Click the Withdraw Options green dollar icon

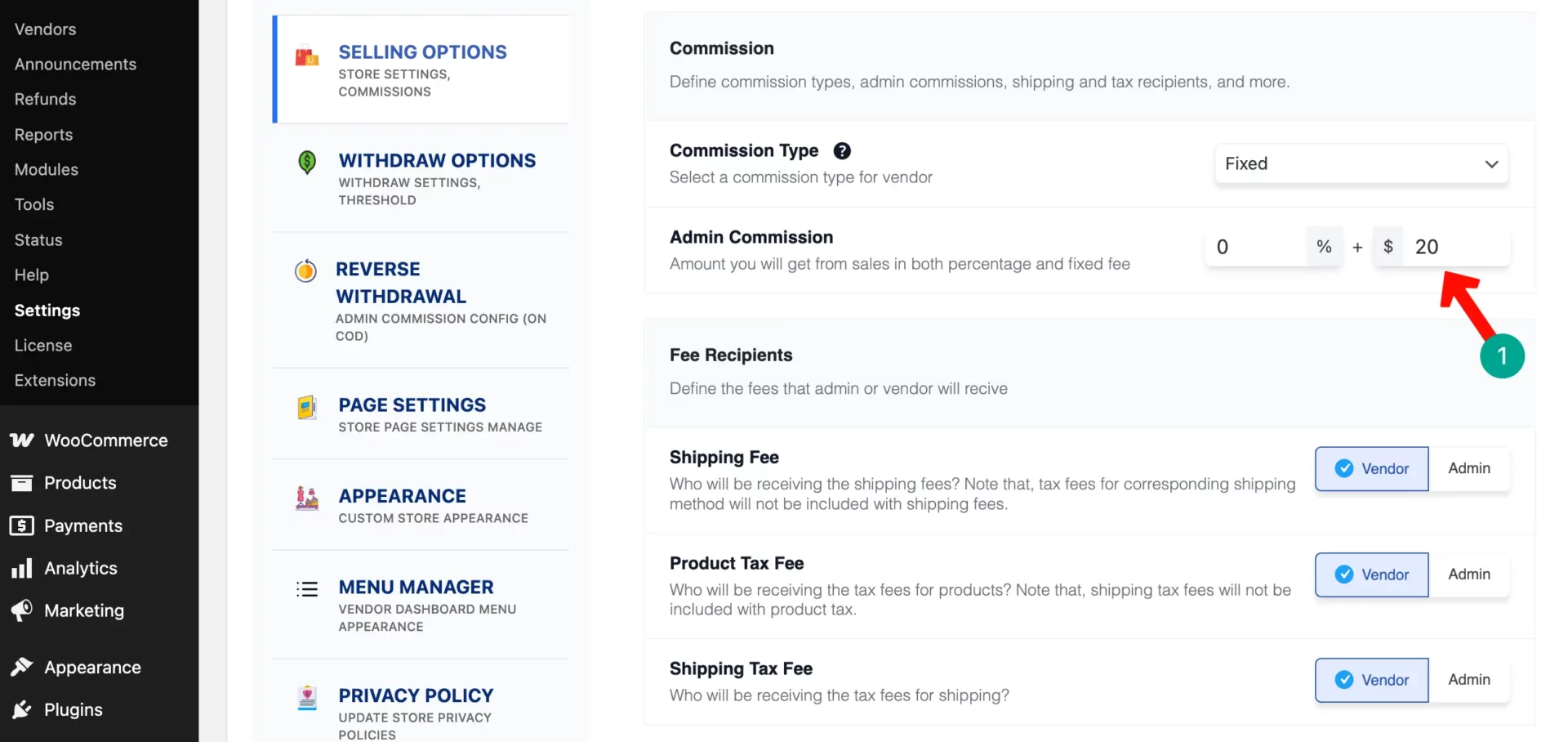pos(307,162)
